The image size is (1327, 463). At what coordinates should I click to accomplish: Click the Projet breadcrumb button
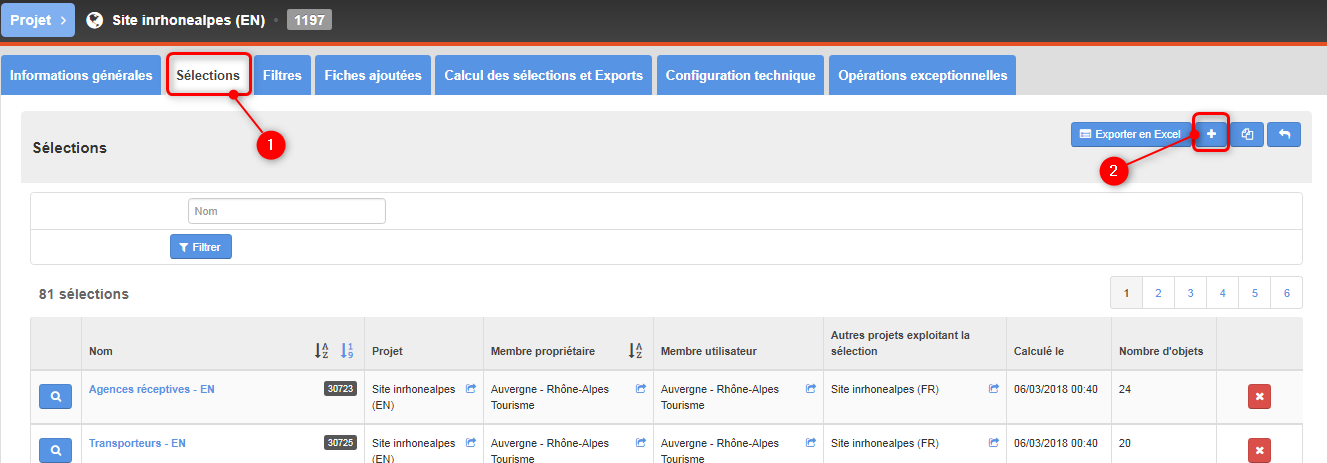(x=37, y=20)
